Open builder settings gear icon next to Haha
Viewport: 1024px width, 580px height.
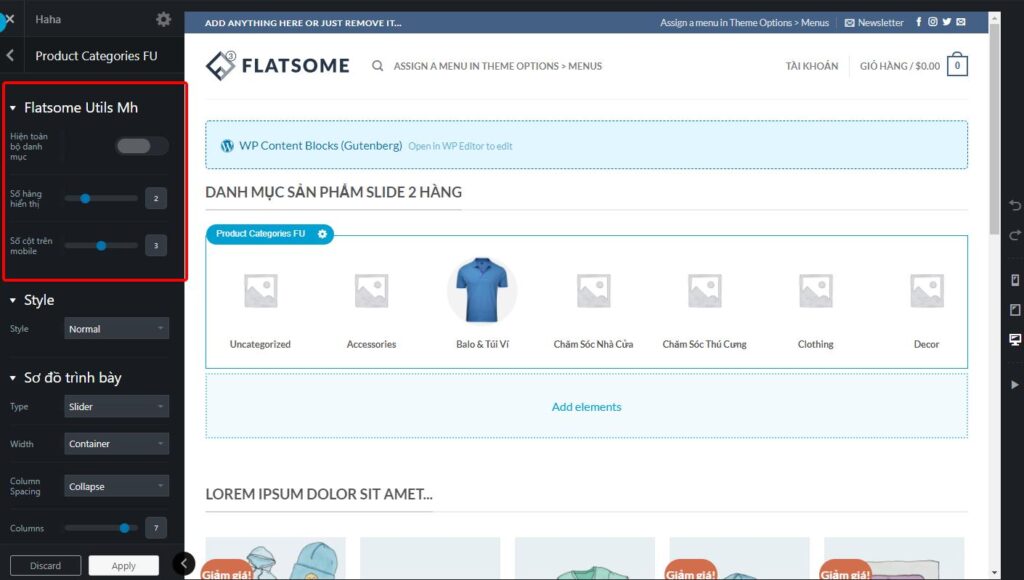(x=163, y=19)
